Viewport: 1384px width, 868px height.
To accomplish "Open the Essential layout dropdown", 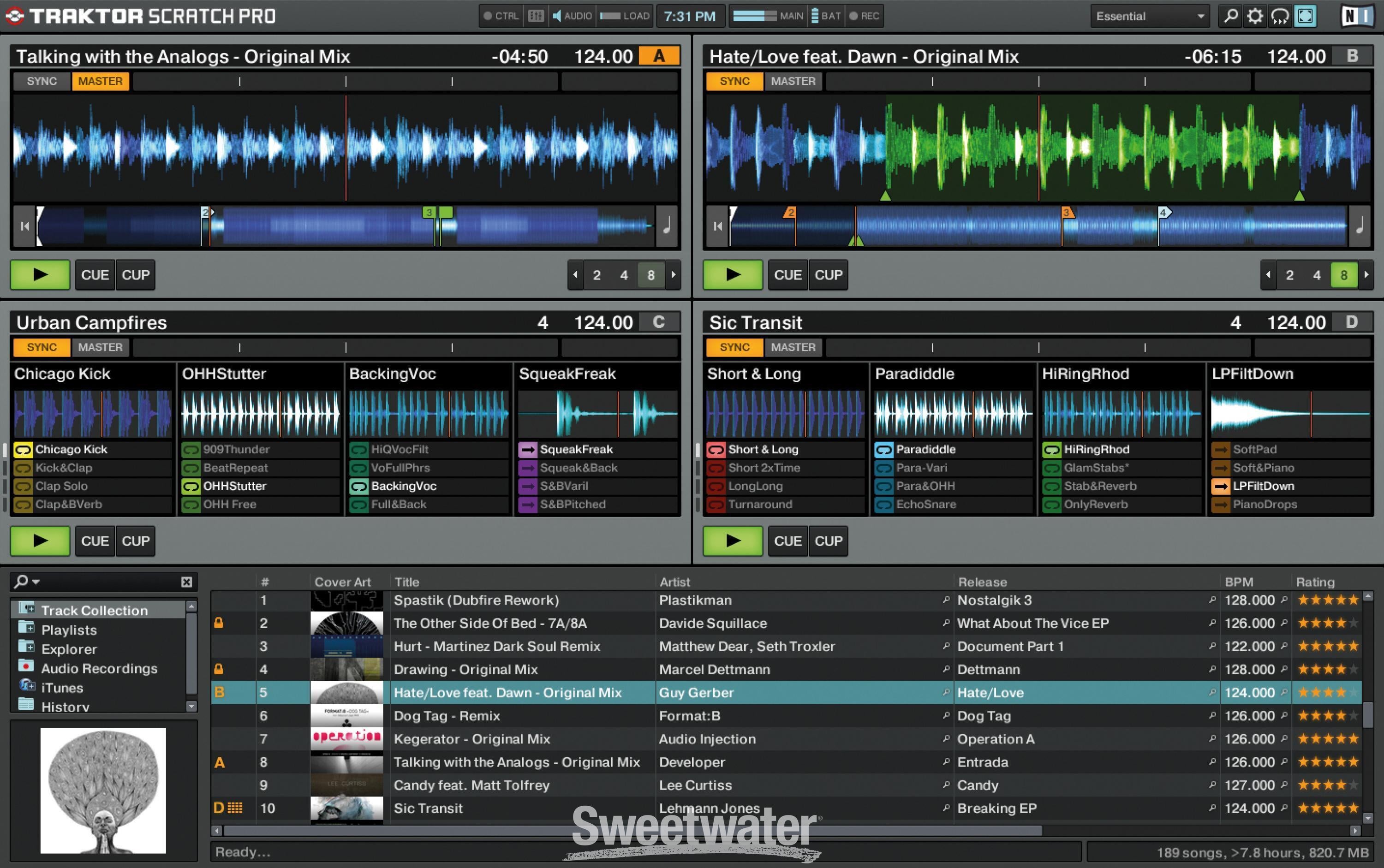I will click(x=1149, y=16).
